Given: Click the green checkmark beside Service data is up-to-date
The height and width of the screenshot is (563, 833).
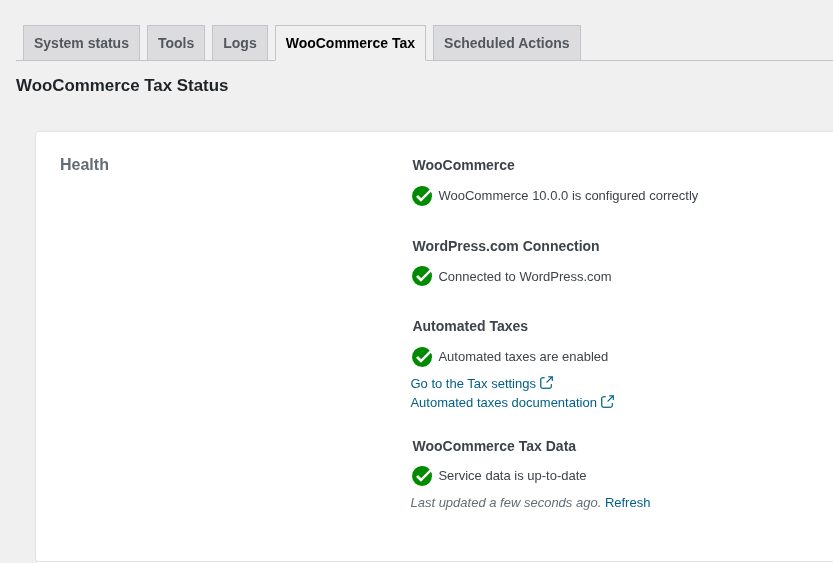Looking at the screenshot, I should point(422,476).
